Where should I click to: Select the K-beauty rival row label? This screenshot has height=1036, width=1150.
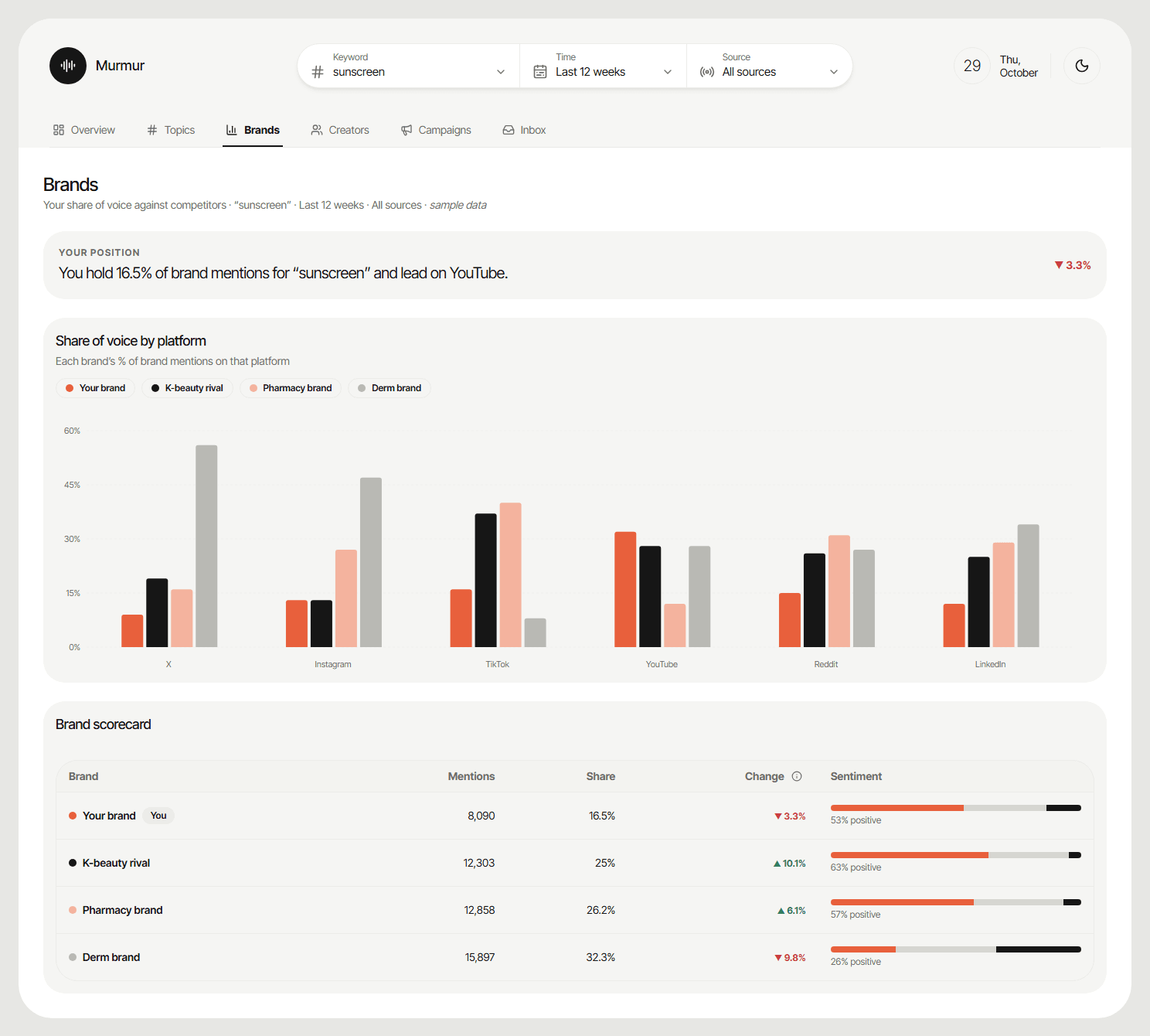(x=116, y=863)
